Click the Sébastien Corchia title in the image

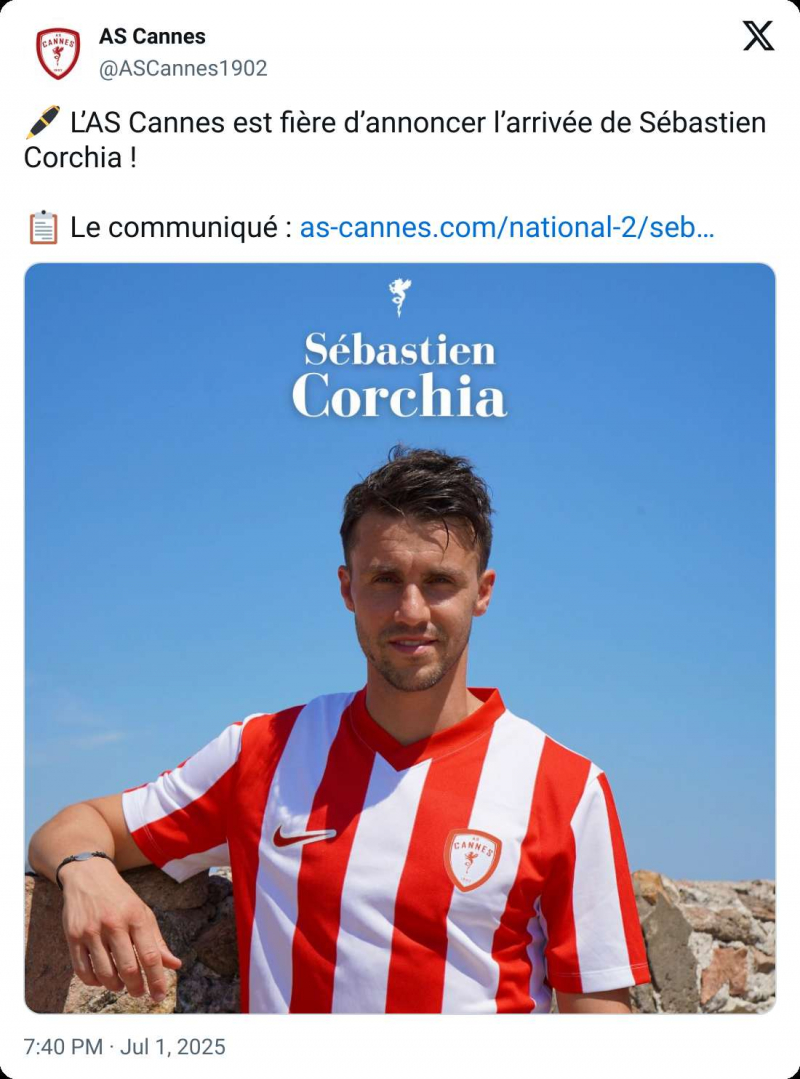[x=400, y=376]
